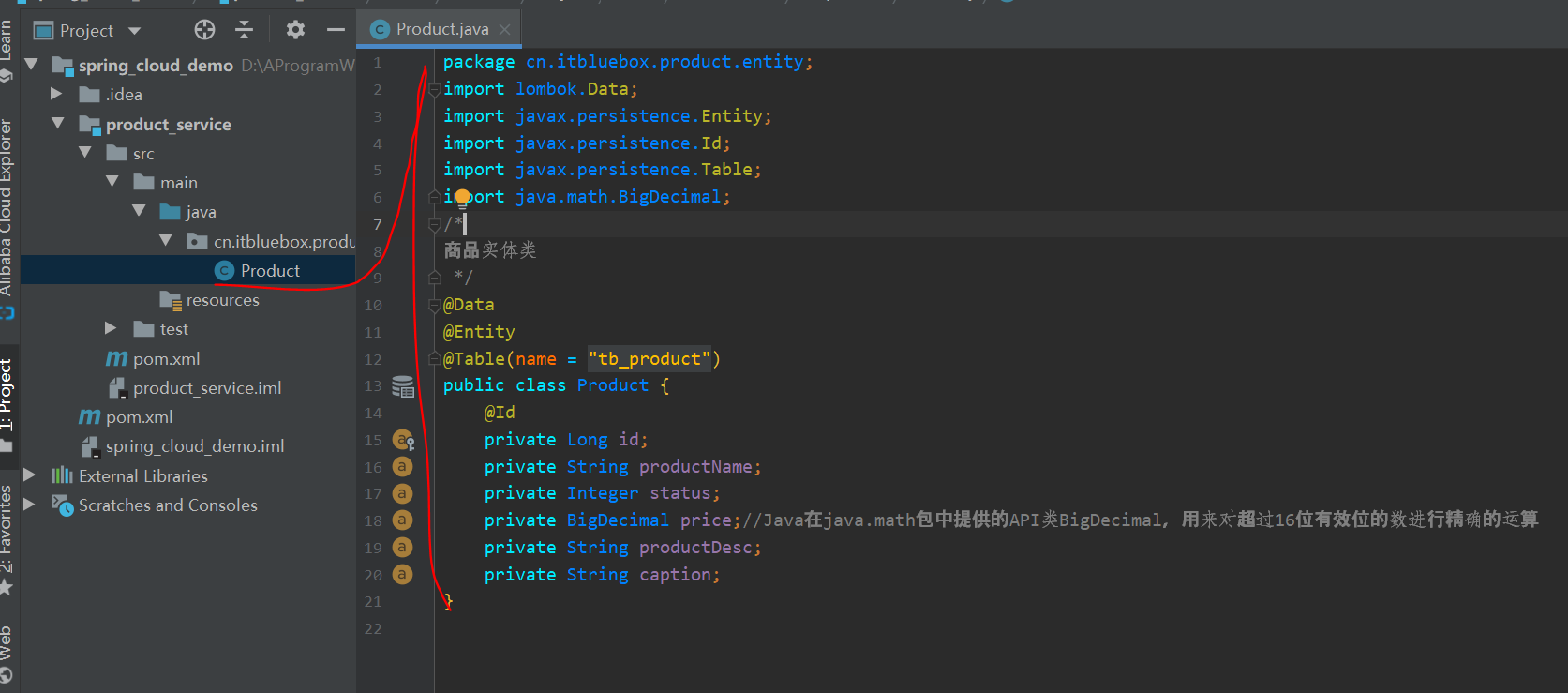Collapse all nodes using the Project toolbar icon
The image size is (1568, 693).
245,30
